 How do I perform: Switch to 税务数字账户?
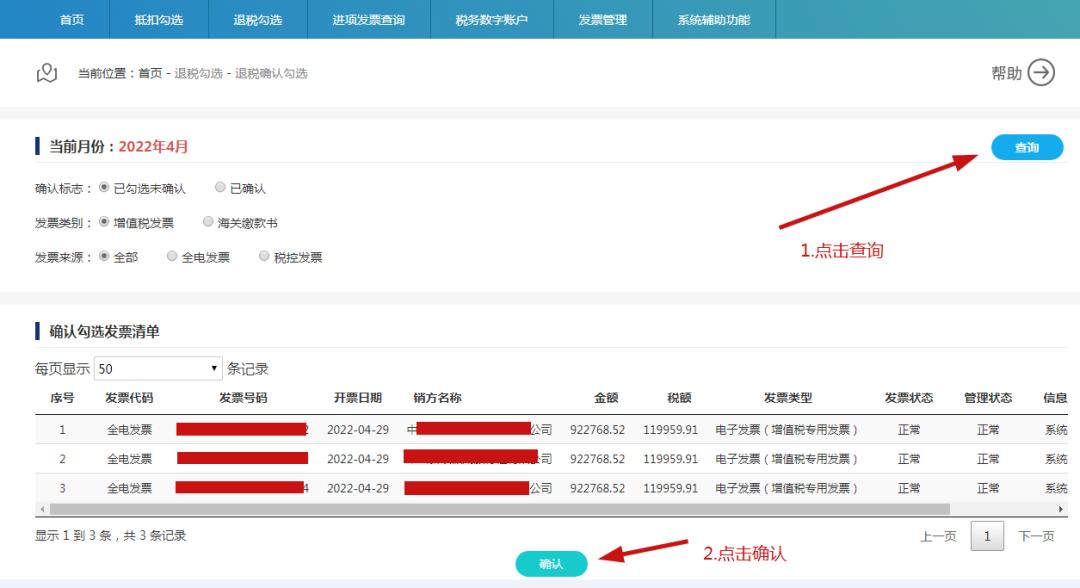click(x=494, y=19)
